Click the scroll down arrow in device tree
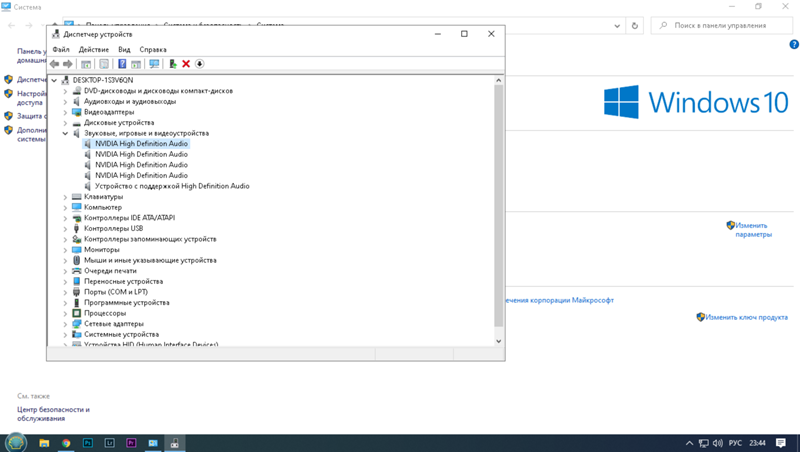Screen dimensions: 800x452 pos(498,341)
